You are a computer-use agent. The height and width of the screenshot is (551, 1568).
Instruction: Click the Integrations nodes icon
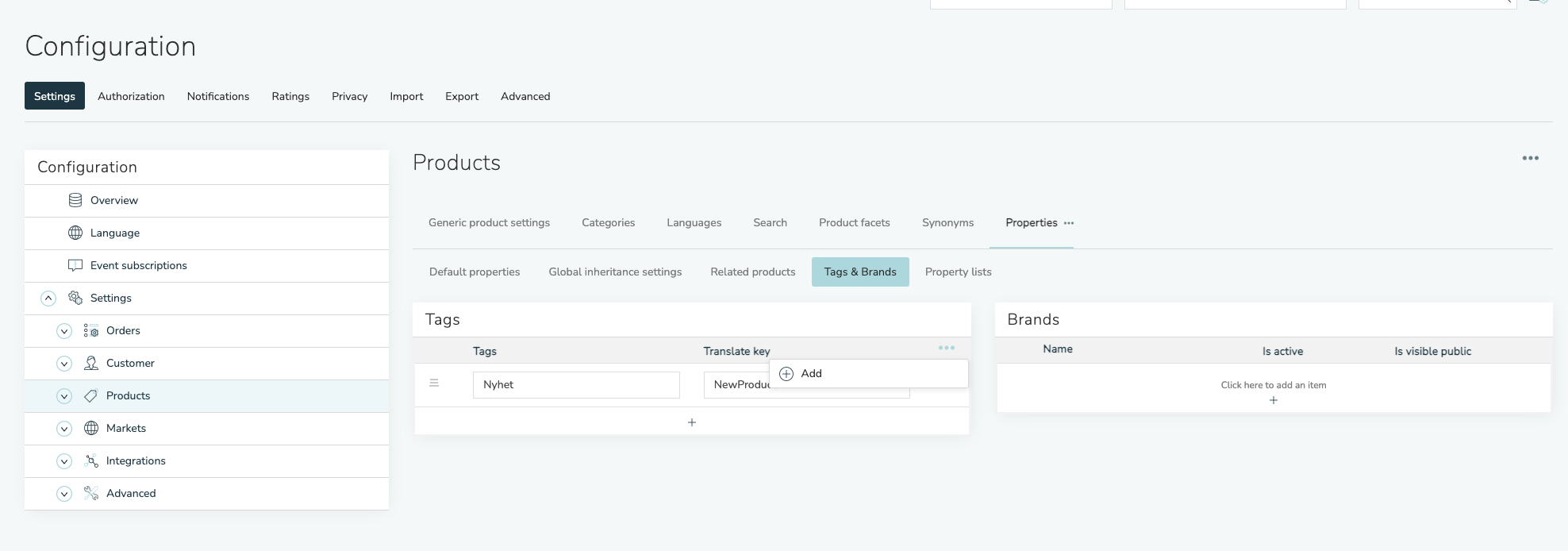(91, 460)
